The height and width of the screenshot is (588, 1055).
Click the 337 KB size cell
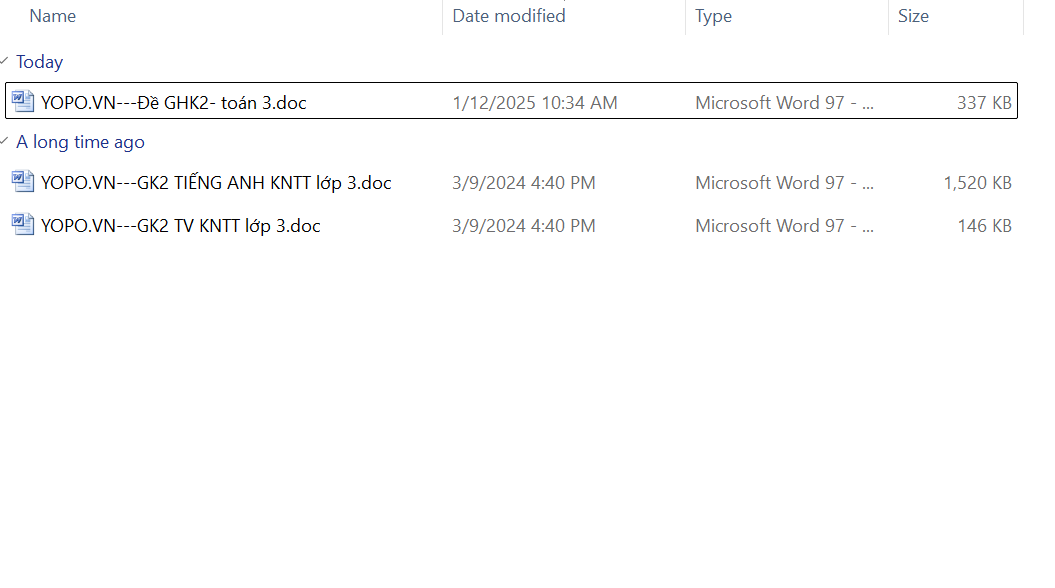tap(983, 102)
